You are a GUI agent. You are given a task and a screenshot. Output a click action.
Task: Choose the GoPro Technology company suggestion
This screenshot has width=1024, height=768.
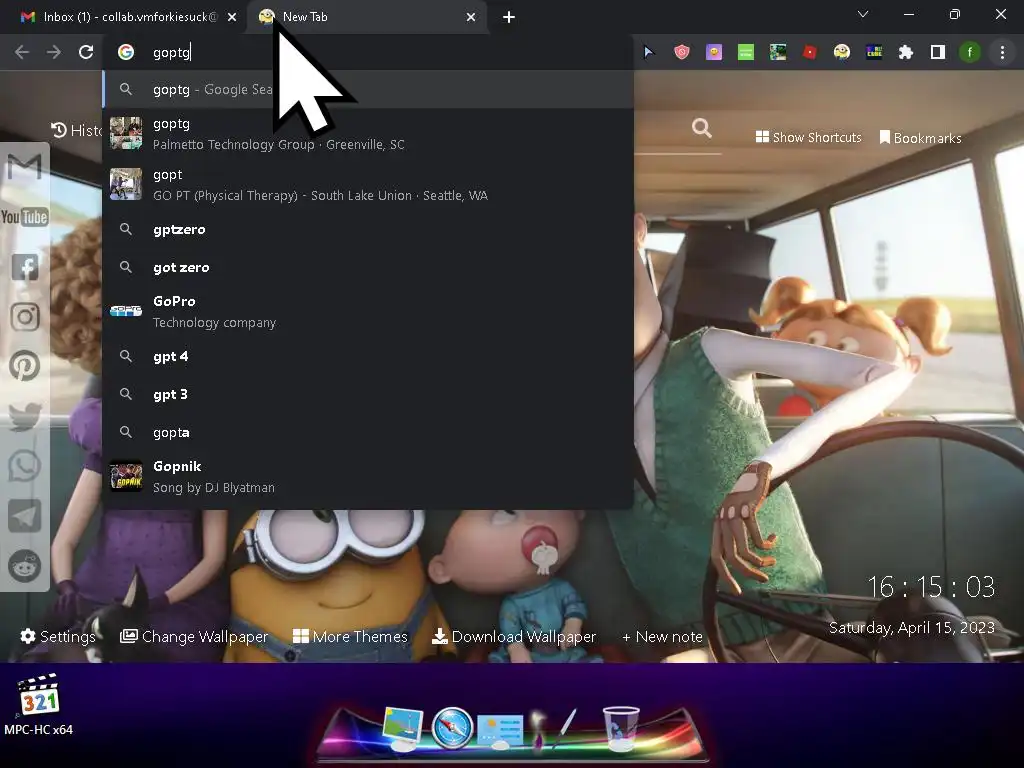point(368,311)
